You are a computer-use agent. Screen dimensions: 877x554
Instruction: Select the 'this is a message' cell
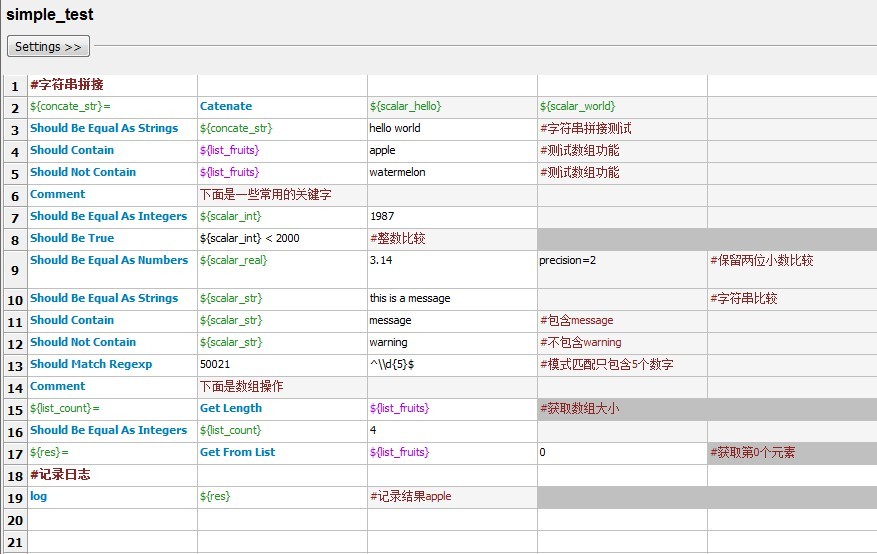pos(452,299)
